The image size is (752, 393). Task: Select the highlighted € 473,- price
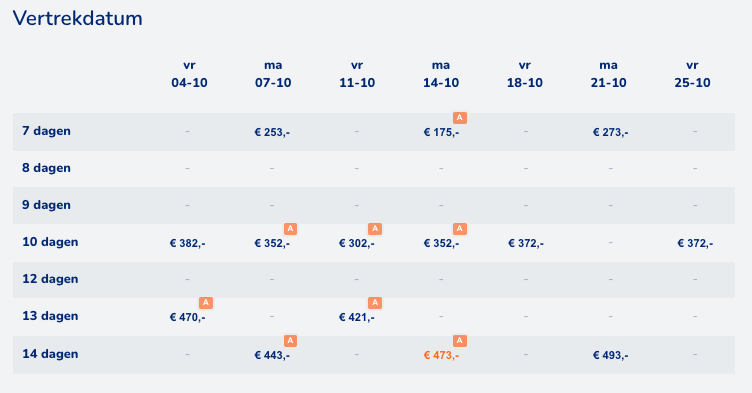coord(441,356)
